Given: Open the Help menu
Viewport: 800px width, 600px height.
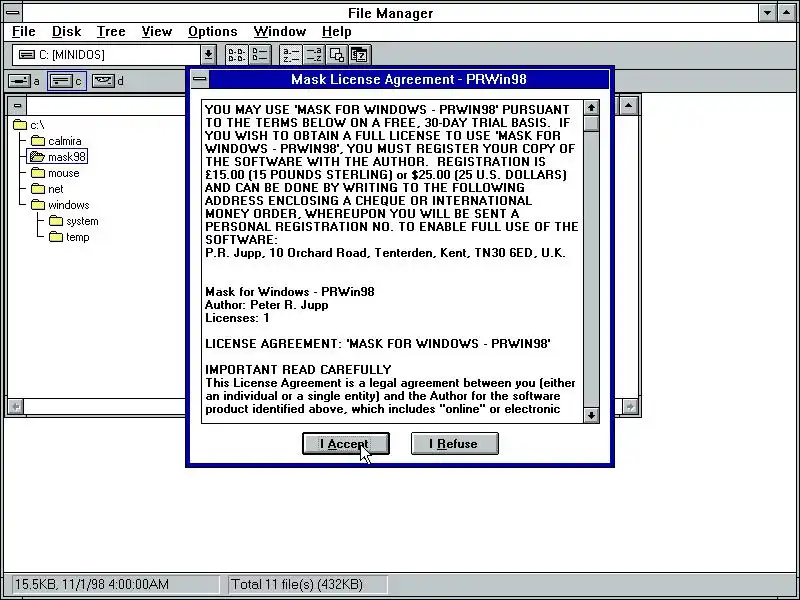Looking at the screenshot, I should click(x=337, y=32).
